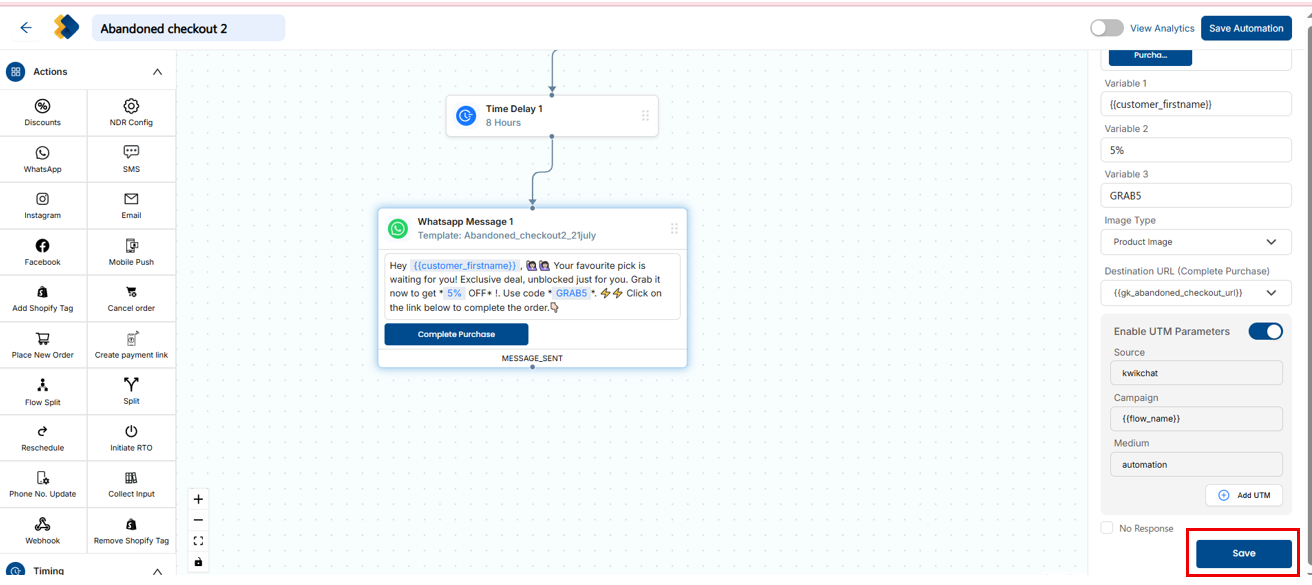Grab the Whatsapp Message 1 drag handle
This screenshot has height=585, width=1312.
674,229
